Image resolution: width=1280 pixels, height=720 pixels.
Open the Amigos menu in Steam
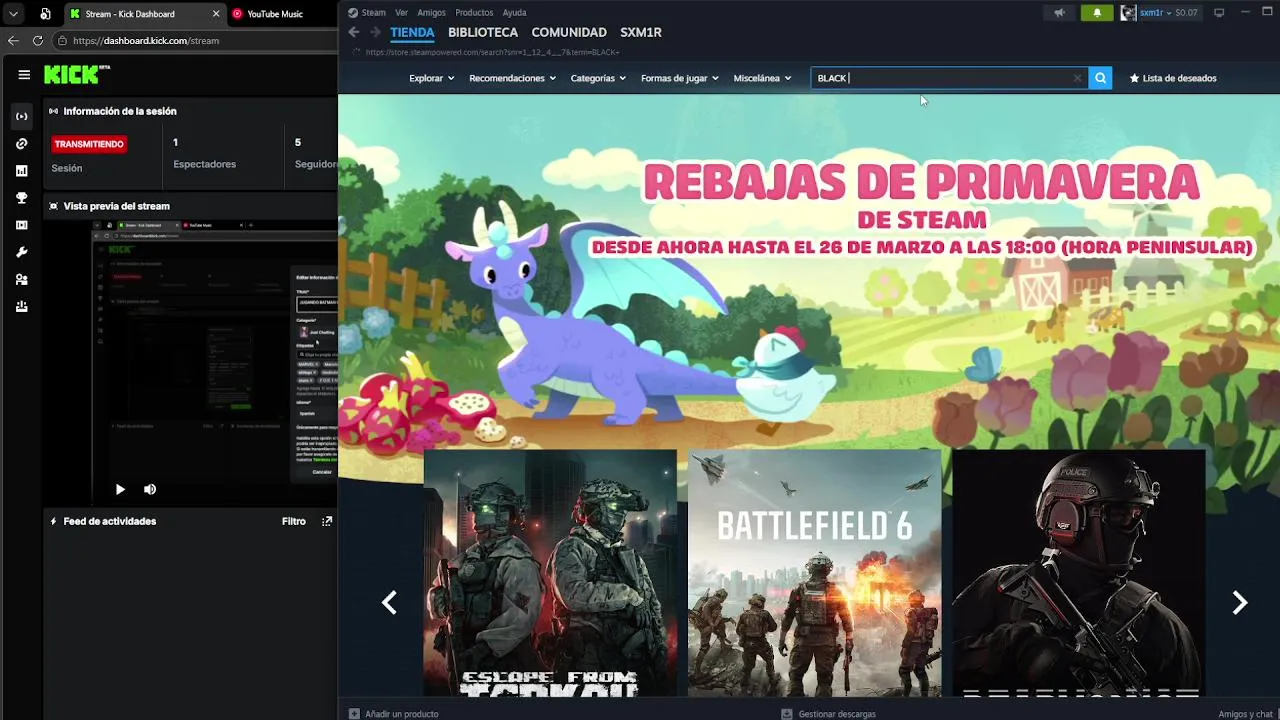[431, 13]
